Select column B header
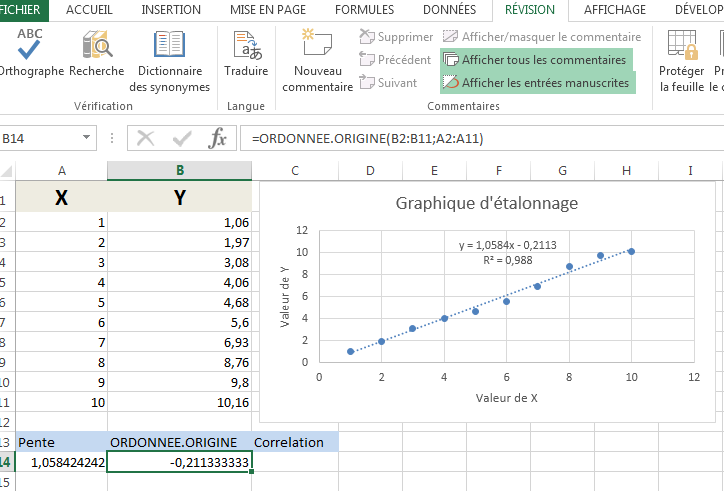This screenshot has height=491, width=724. [x=180, y=171]
